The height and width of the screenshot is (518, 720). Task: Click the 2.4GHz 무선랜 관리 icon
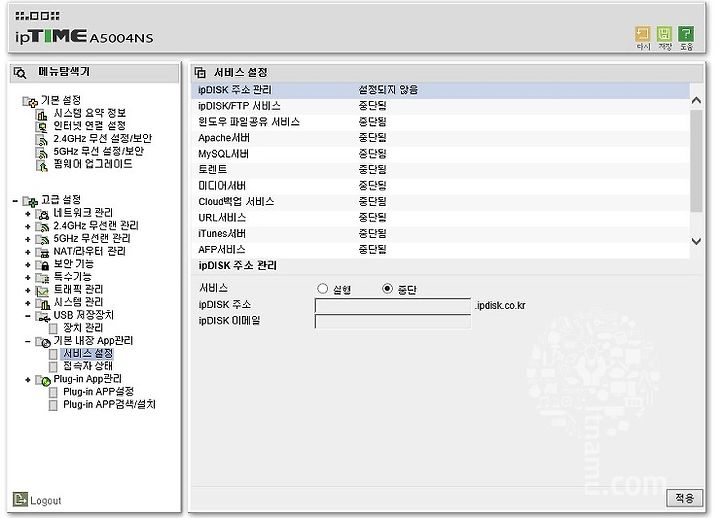pyautogui.click(x=42, y=227)
